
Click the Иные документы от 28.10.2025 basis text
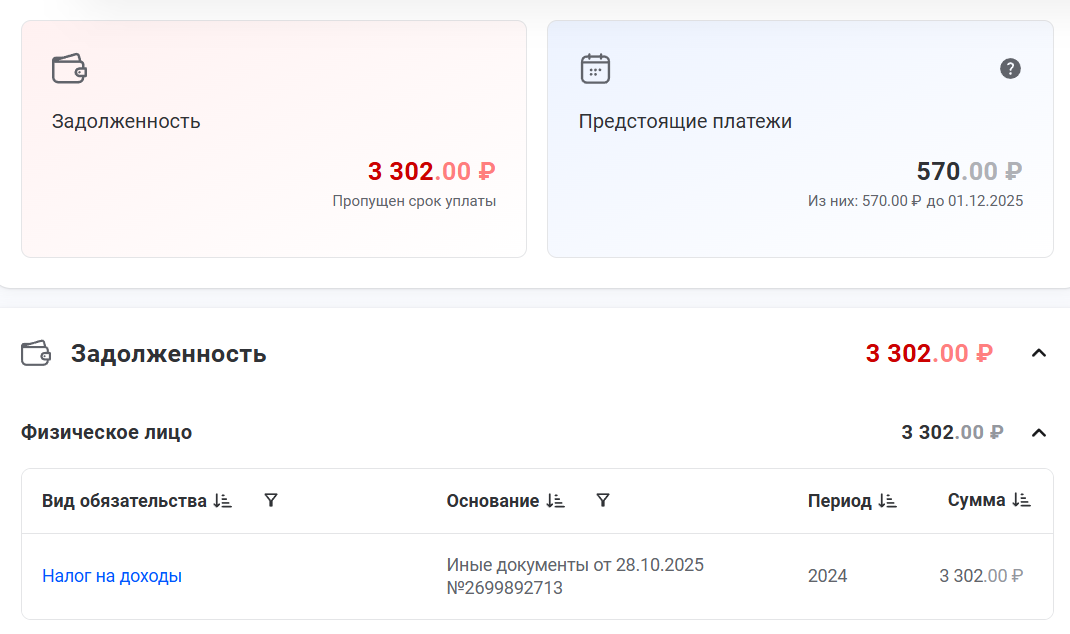pyautogui.click(x=575, y=566)
